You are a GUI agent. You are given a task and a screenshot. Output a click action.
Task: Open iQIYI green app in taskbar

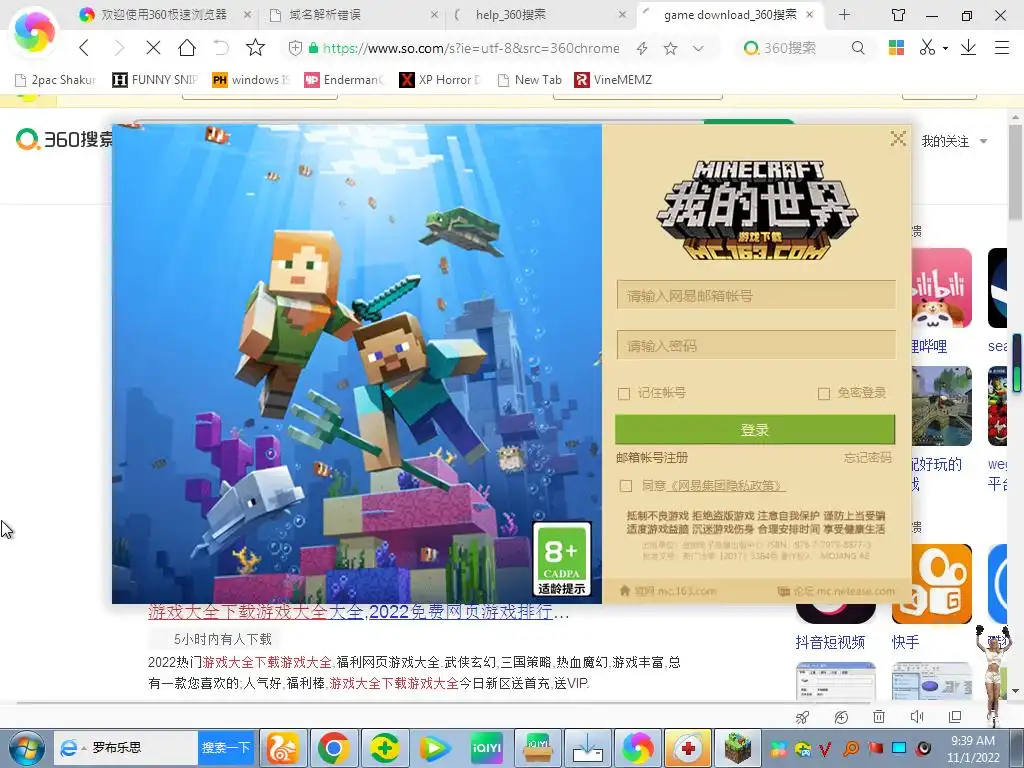[487, 748]
